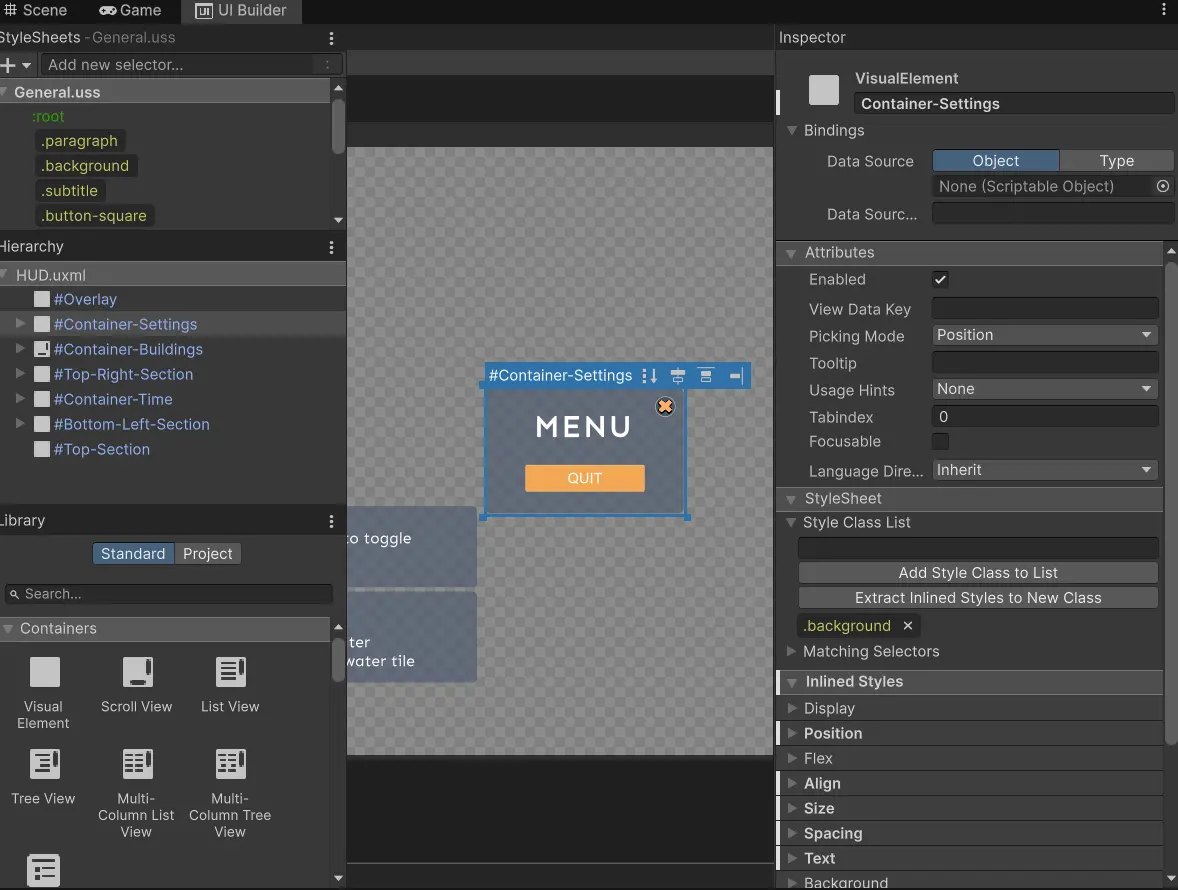Viewport: 1178px width, 890px height.
Task: Click the Tooltip input field
Action: tap(1044, 363)
